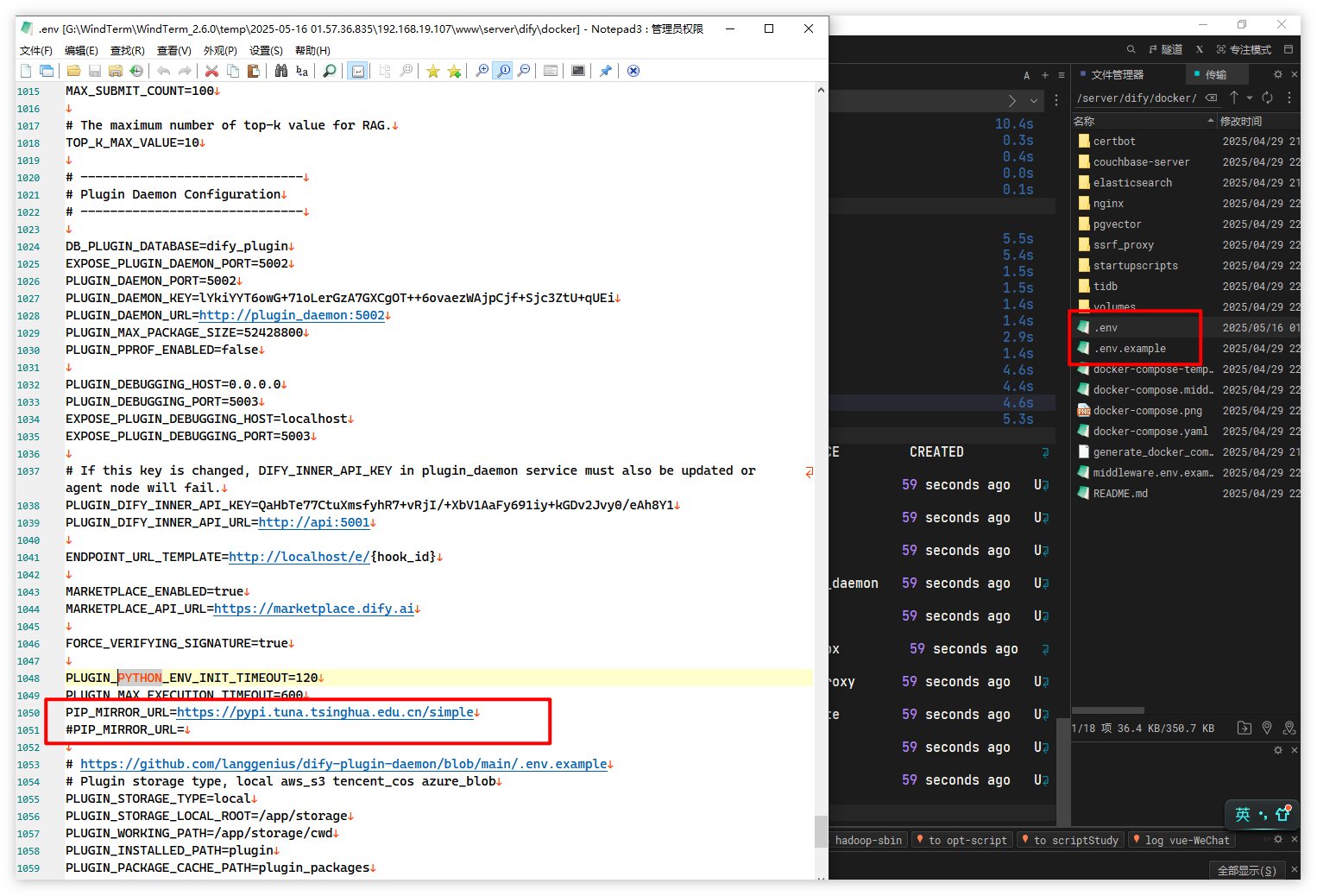Open file manager panel settings gear

[x=1278, y=74]
